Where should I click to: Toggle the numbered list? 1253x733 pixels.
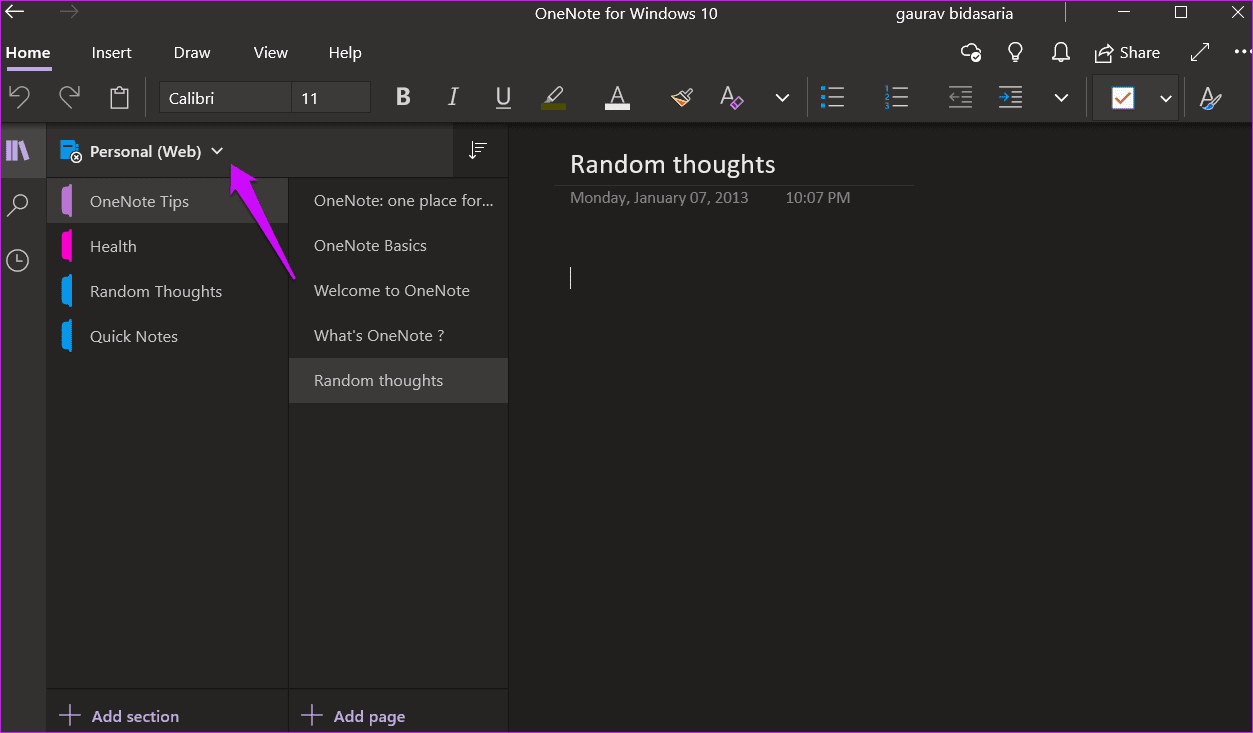point(896,97)
